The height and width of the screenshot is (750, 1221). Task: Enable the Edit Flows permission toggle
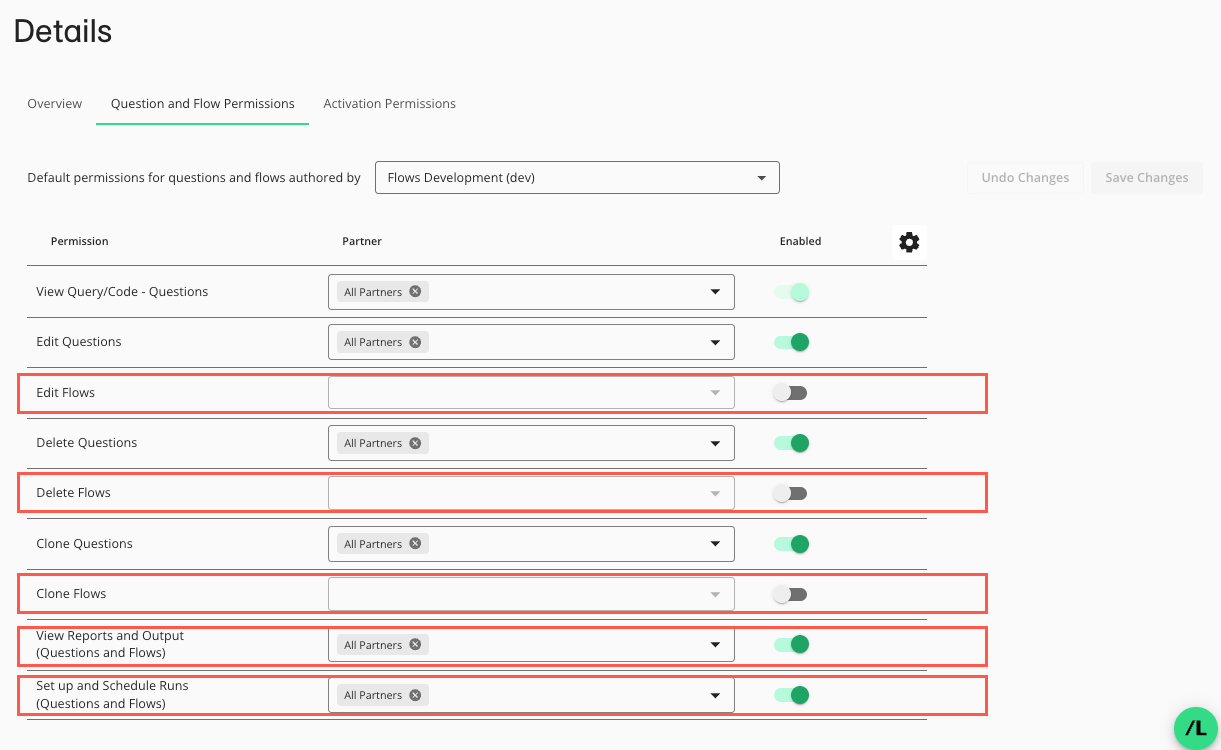(790, 393)
